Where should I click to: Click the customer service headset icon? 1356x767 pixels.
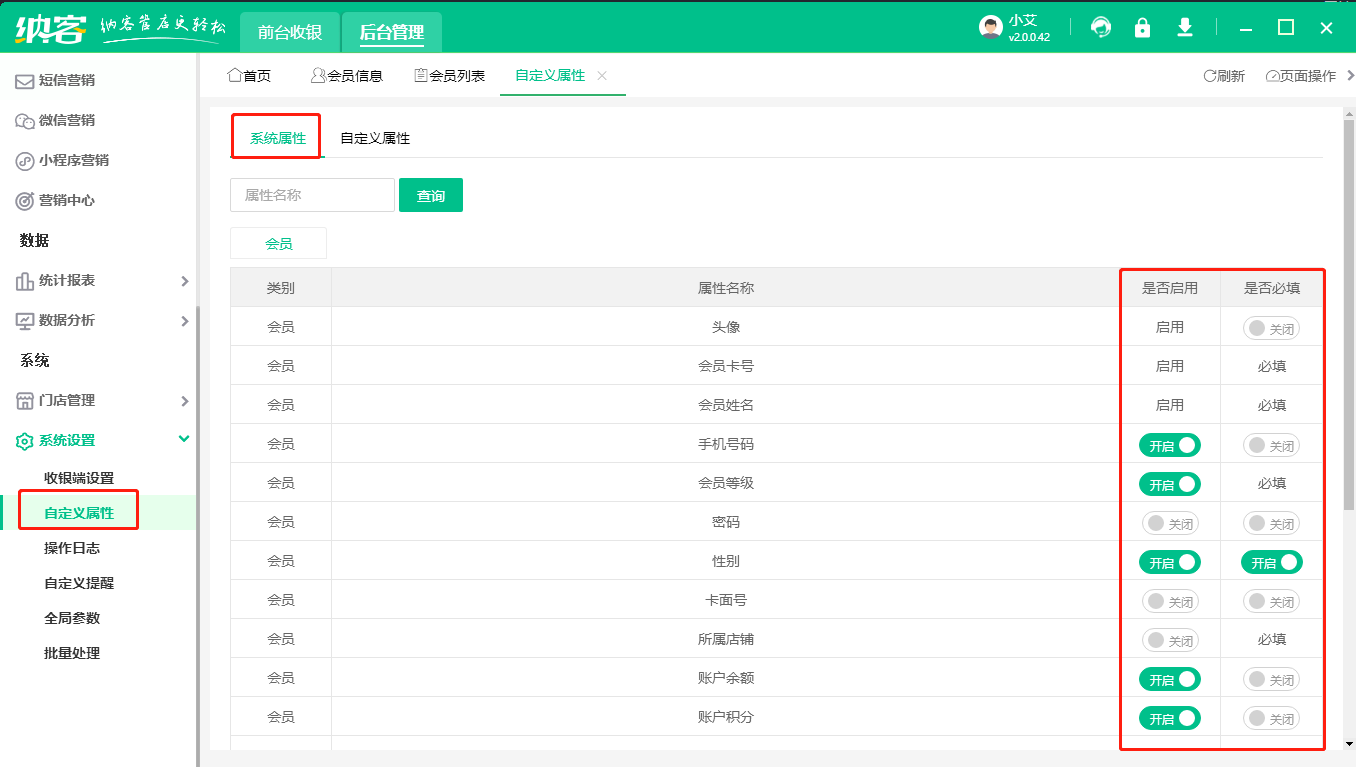click(x=1101, y=28)
